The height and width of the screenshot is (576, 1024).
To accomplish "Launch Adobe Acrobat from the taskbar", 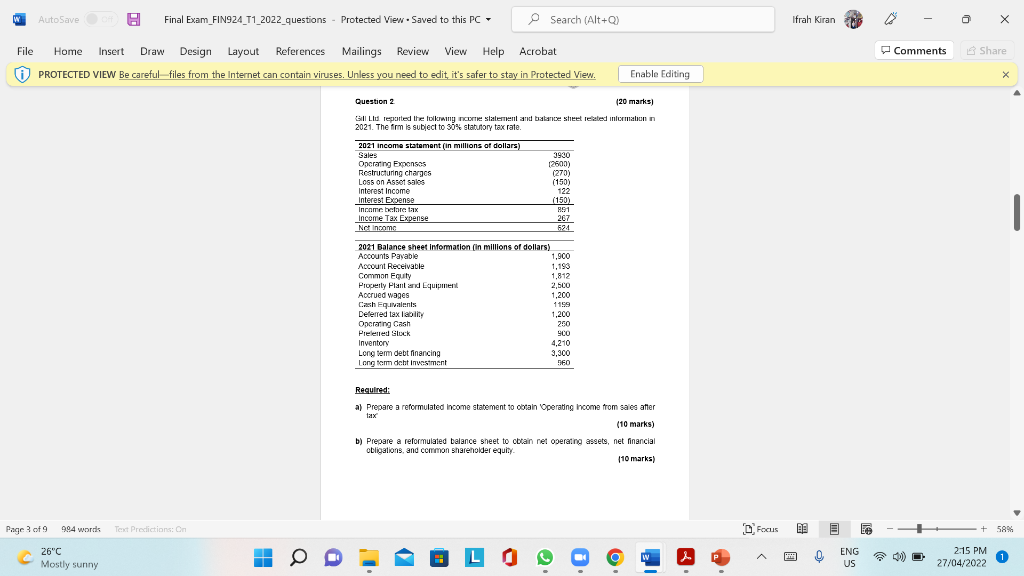I will pos(685,556).
